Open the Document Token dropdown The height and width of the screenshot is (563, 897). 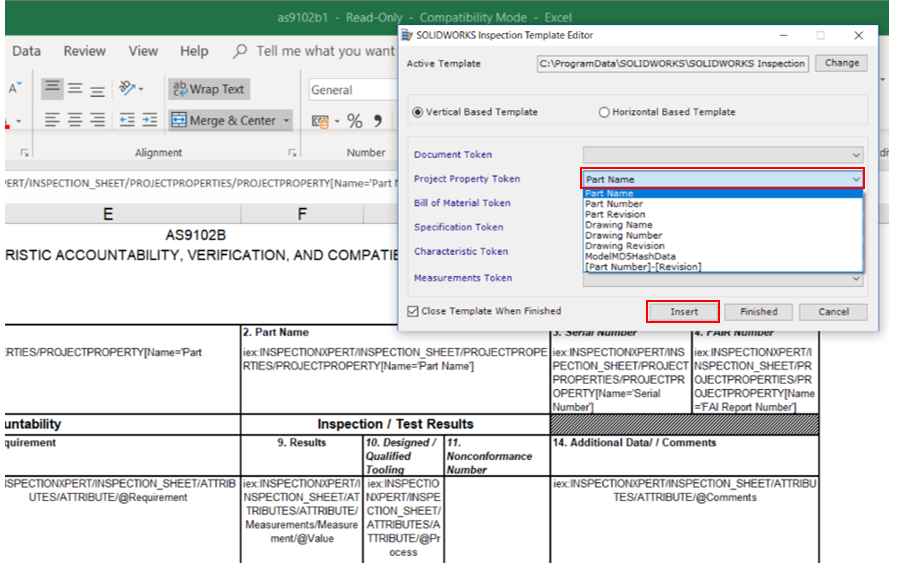(723, 155)
